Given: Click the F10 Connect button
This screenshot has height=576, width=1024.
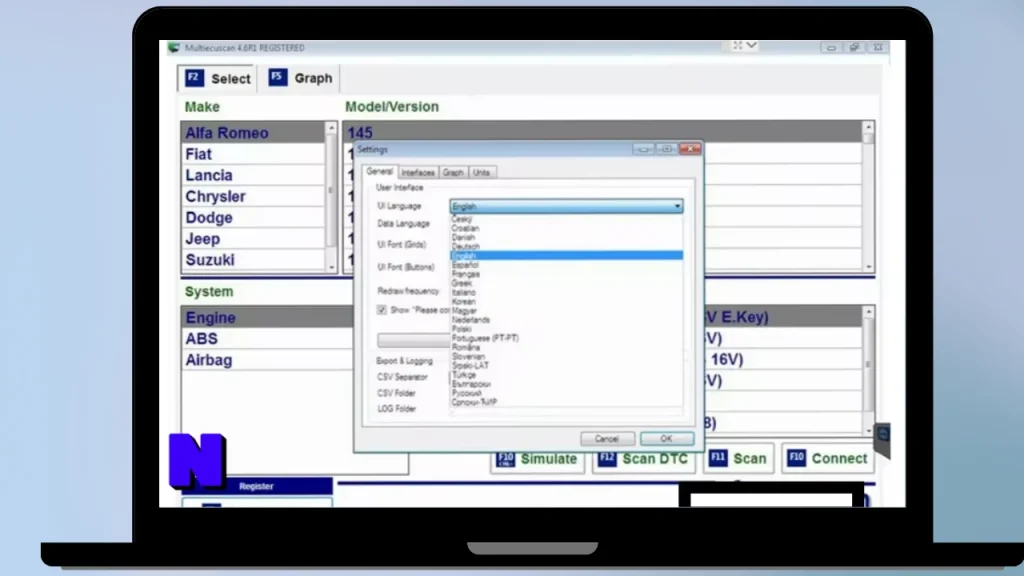Looking at the screenshot, I should tap(828, 458).
